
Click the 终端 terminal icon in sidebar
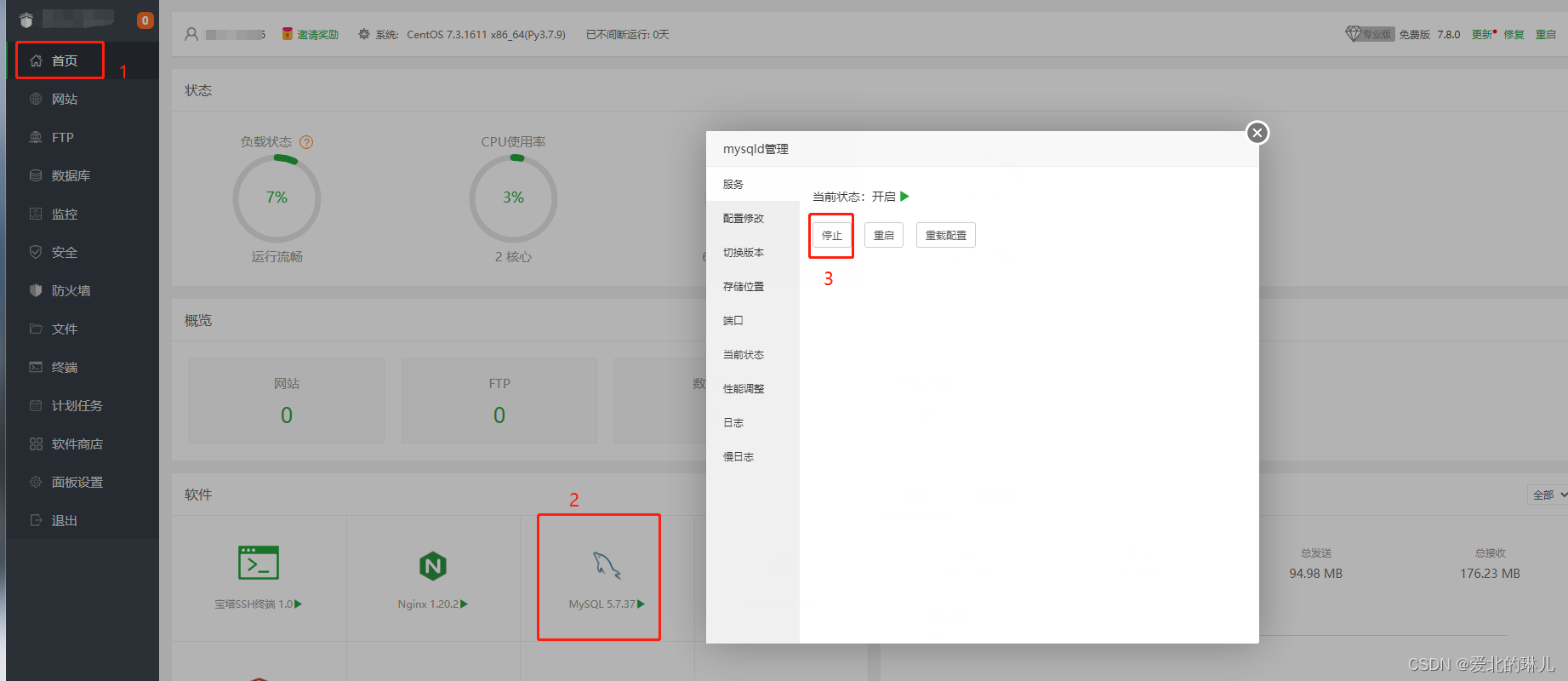tap(36, 367)
